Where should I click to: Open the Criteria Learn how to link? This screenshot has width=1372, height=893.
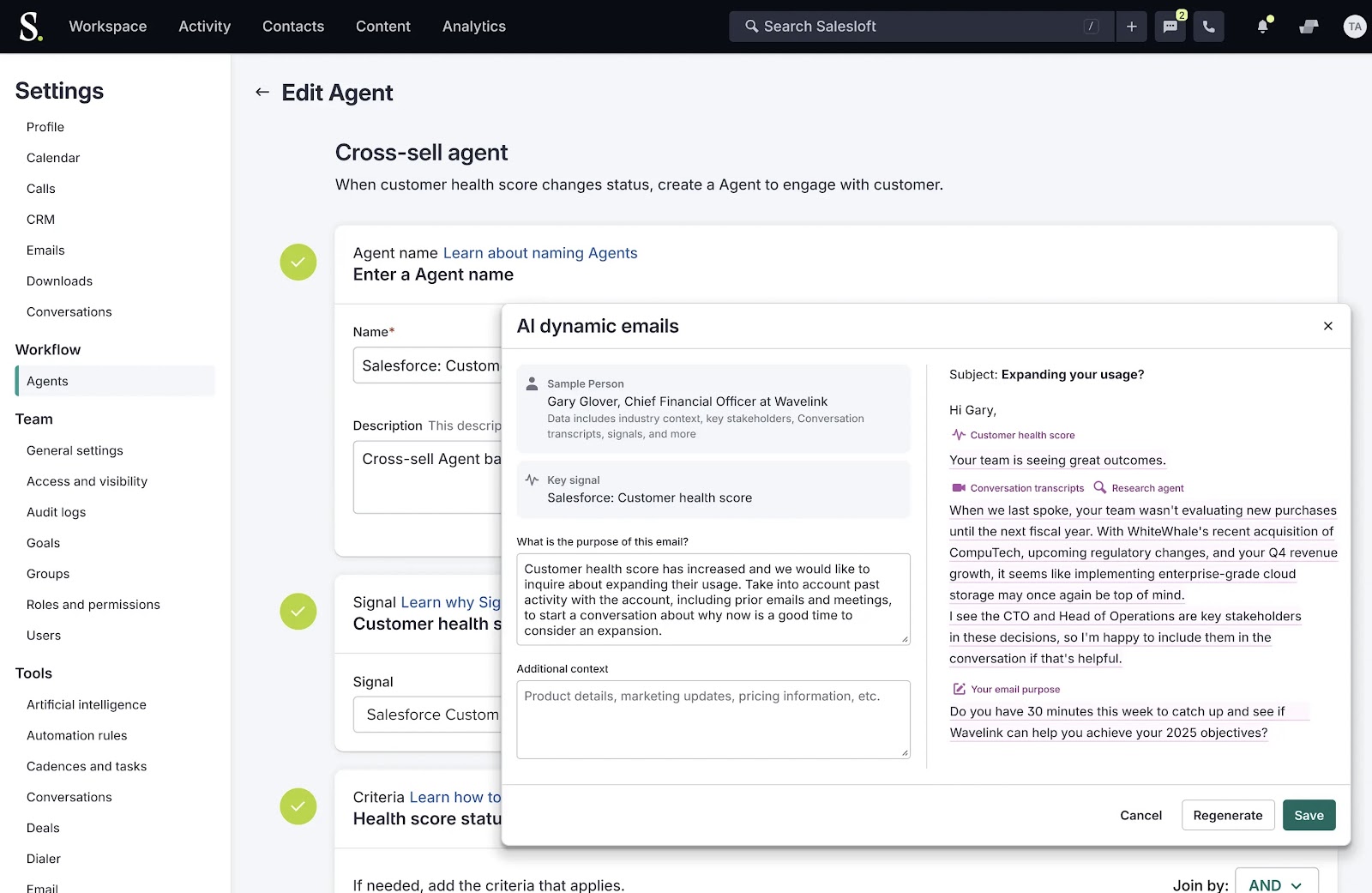coord(455,797)
